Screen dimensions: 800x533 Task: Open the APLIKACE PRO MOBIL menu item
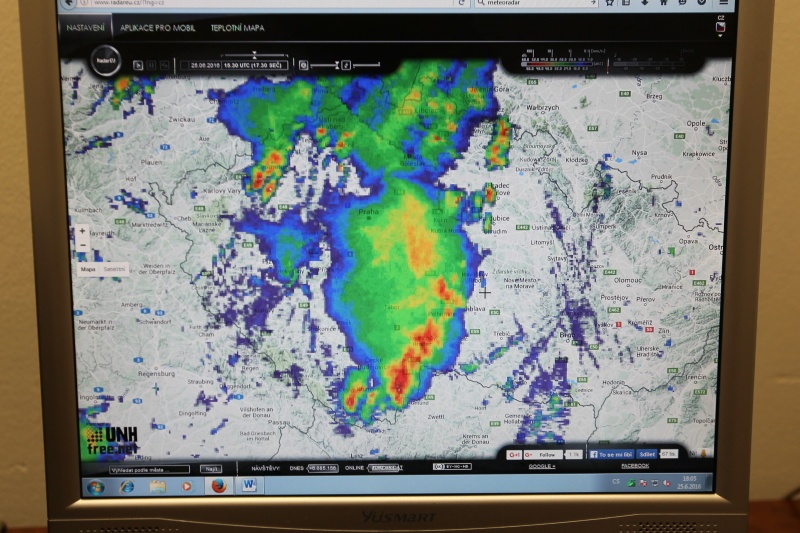[157, 28]
